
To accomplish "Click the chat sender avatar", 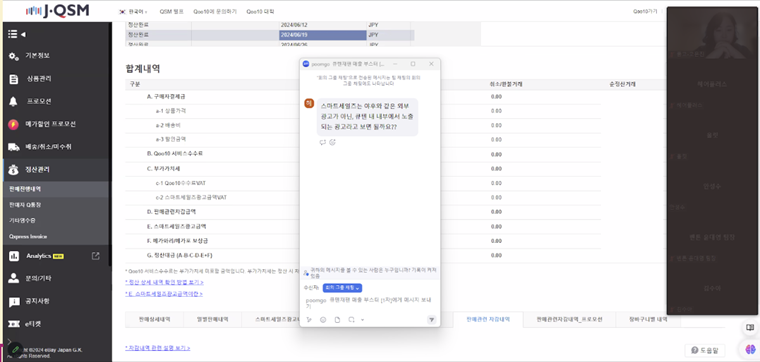I will [x=309, y=103].
